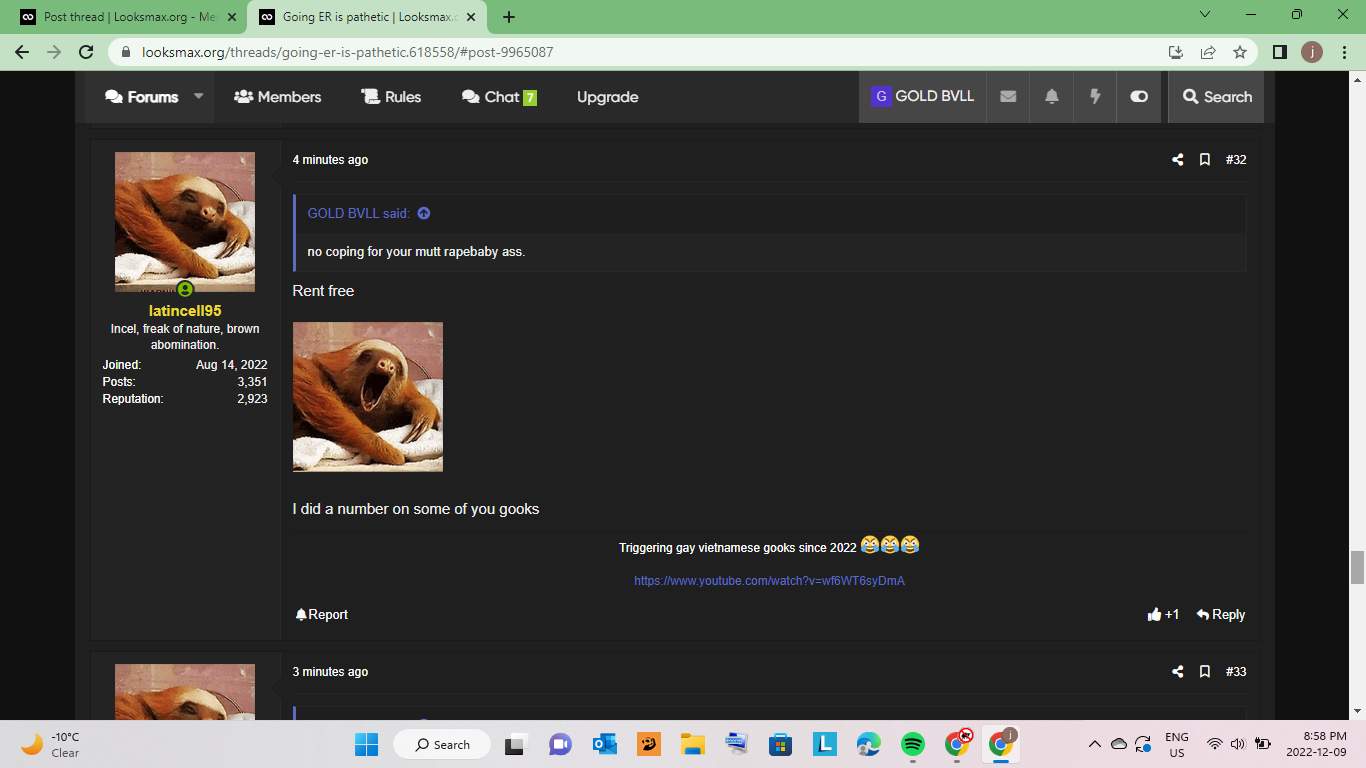
Task: Open the Windows Start menu
Action: pos(367,744)
